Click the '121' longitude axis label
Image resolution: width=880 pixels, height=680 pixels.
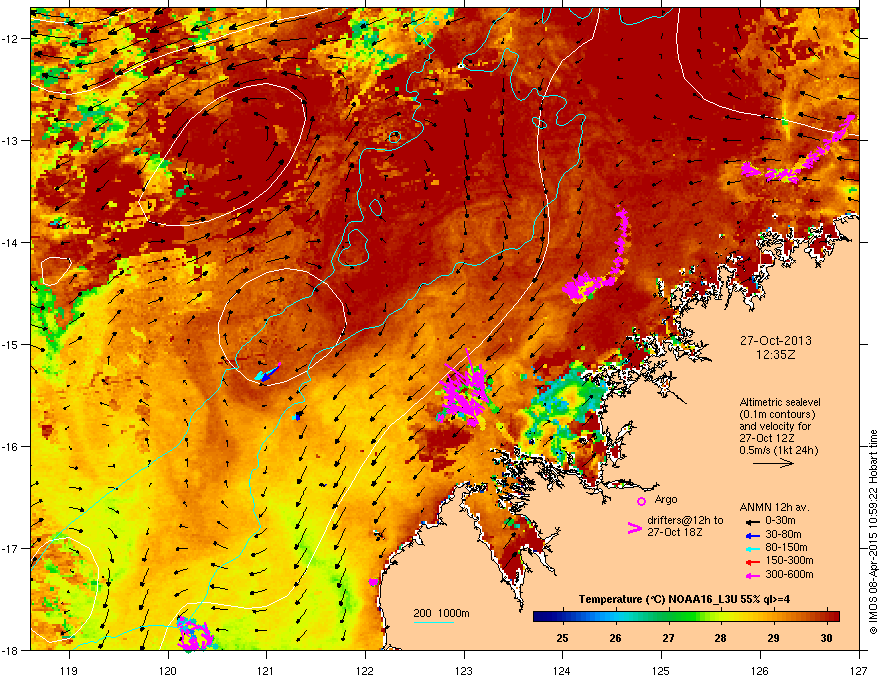pos(266,670)
